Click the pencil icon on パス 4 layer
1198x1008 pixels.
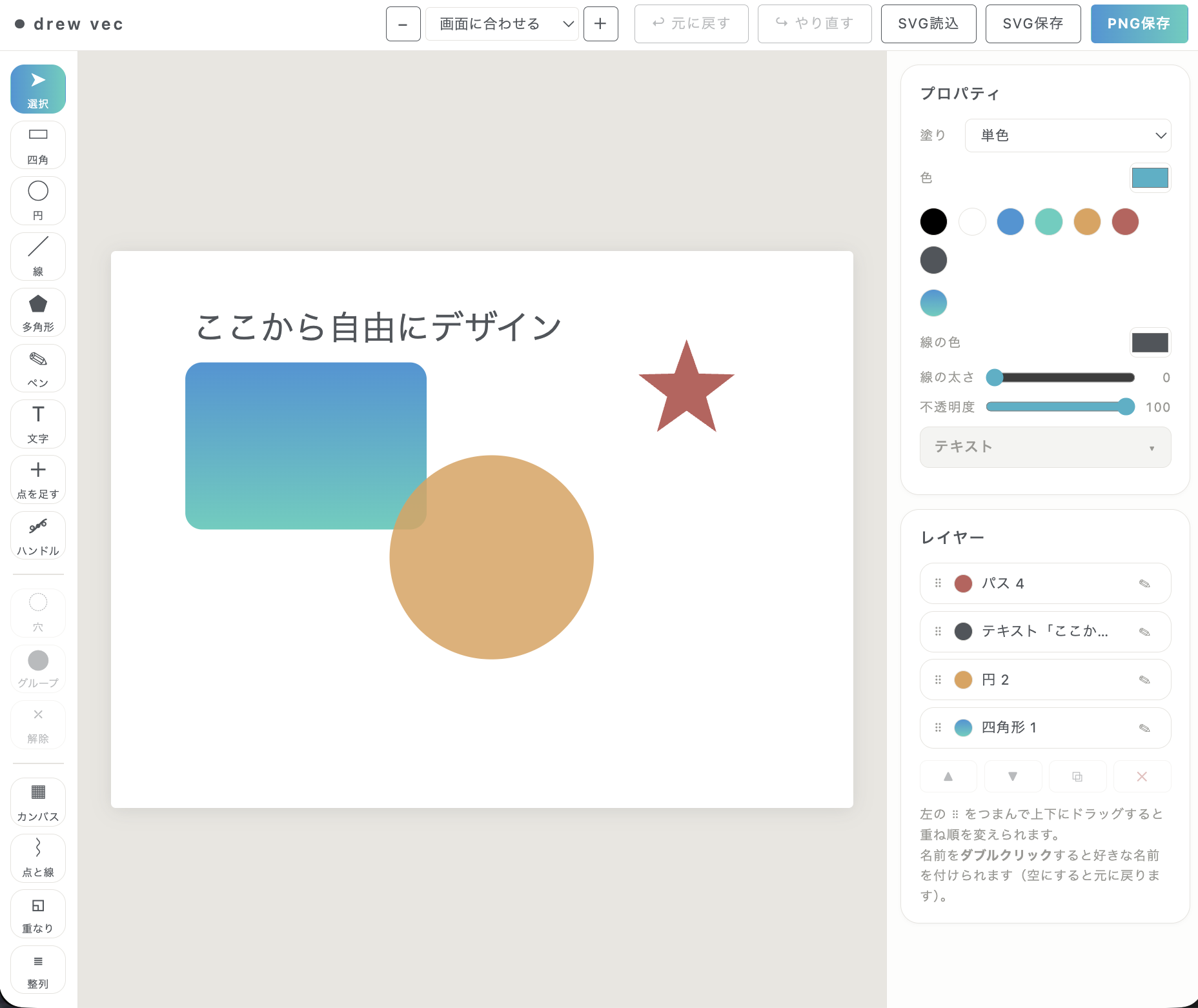click(x=1144, y=583)
